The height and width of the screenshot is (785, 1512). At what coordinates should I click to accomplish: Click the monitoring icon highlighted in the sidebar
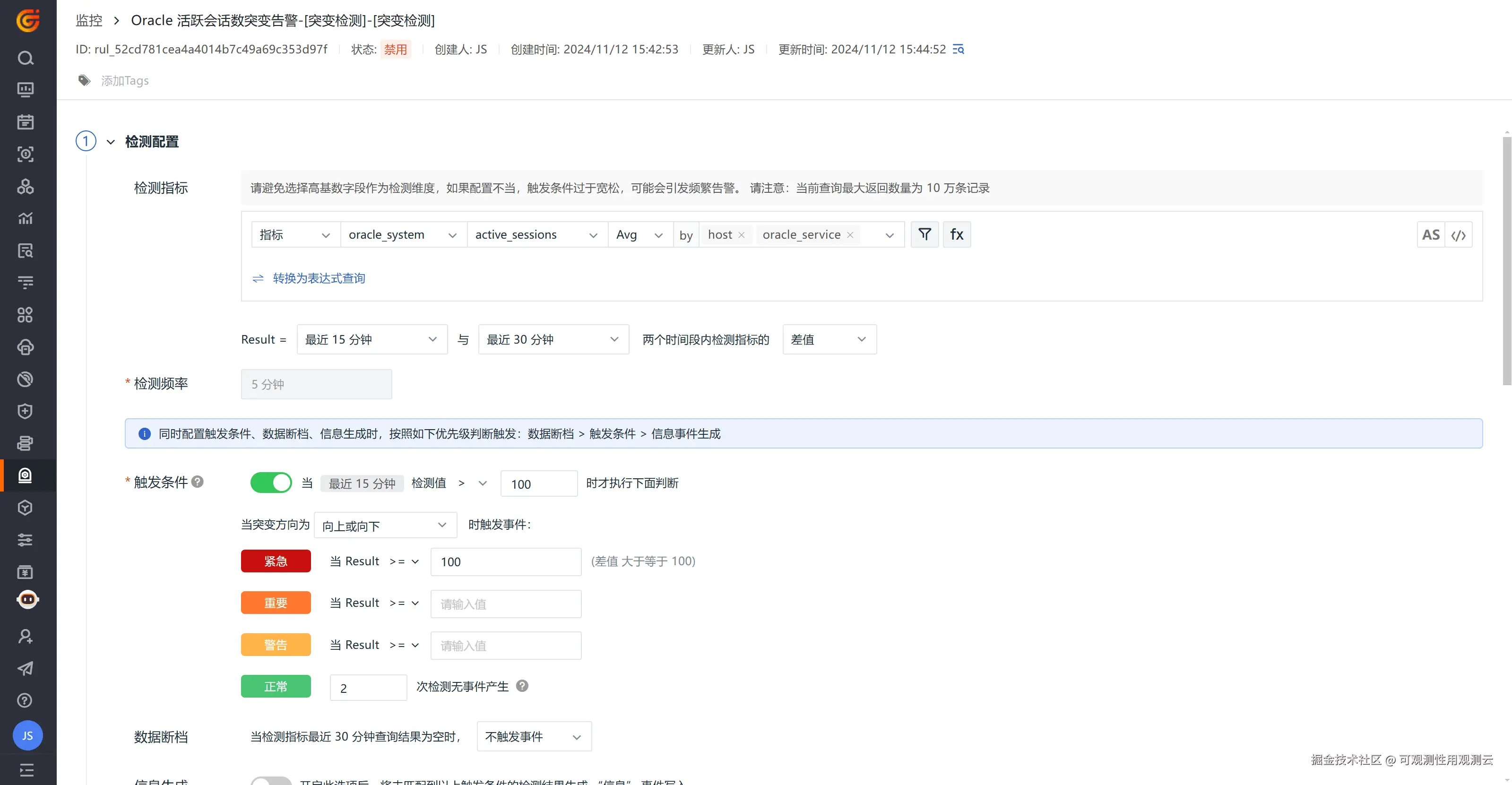[25, 475]
